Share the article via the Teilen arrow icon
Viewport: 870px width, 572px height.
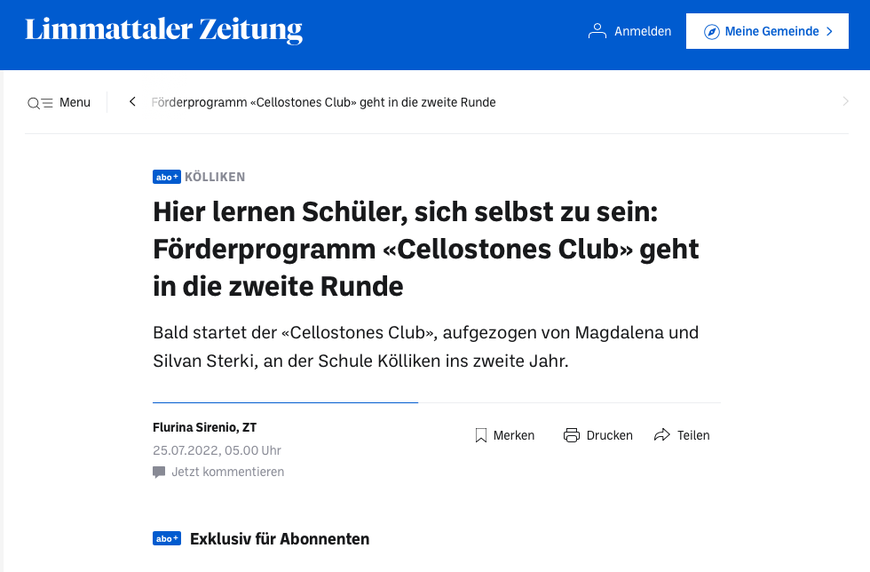point(662,435)
